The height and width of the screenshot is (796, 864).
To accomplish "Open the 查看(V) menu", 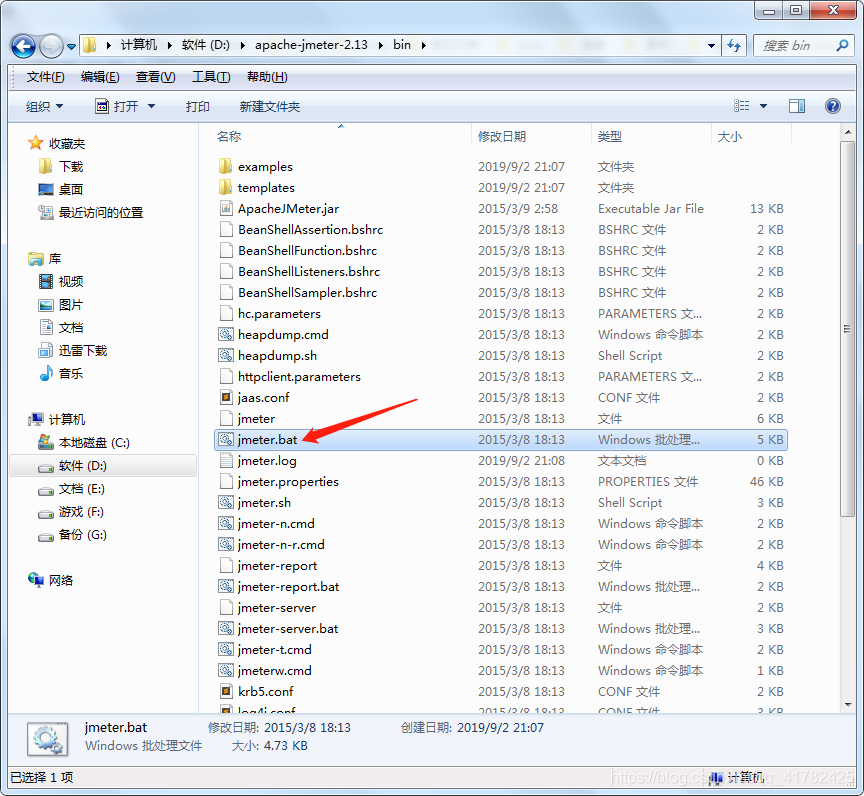I will [155, 77].
